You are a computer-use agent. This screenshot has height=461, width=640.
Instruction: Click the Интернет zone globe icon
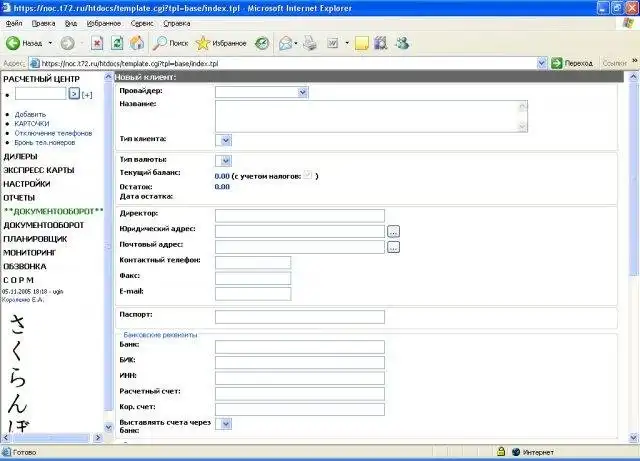(516, 452)
